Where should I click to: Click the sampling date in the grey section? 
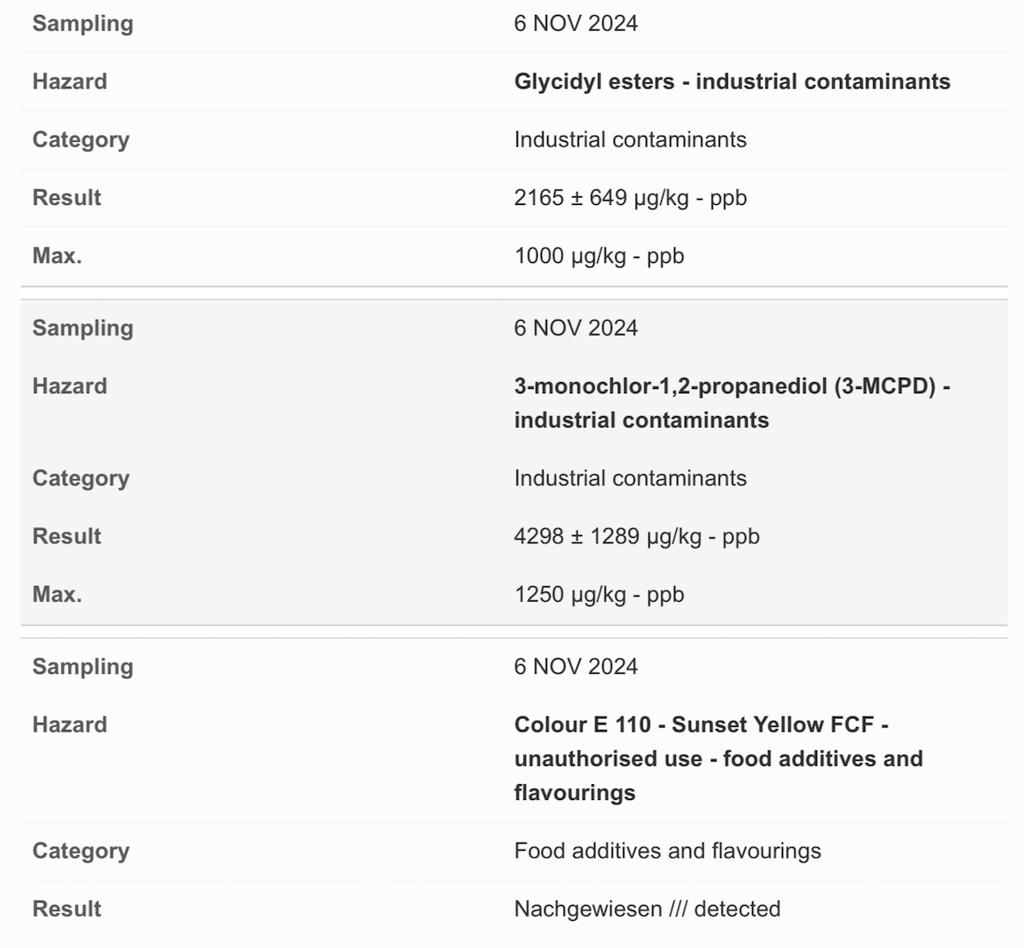[x=575, y=328]
